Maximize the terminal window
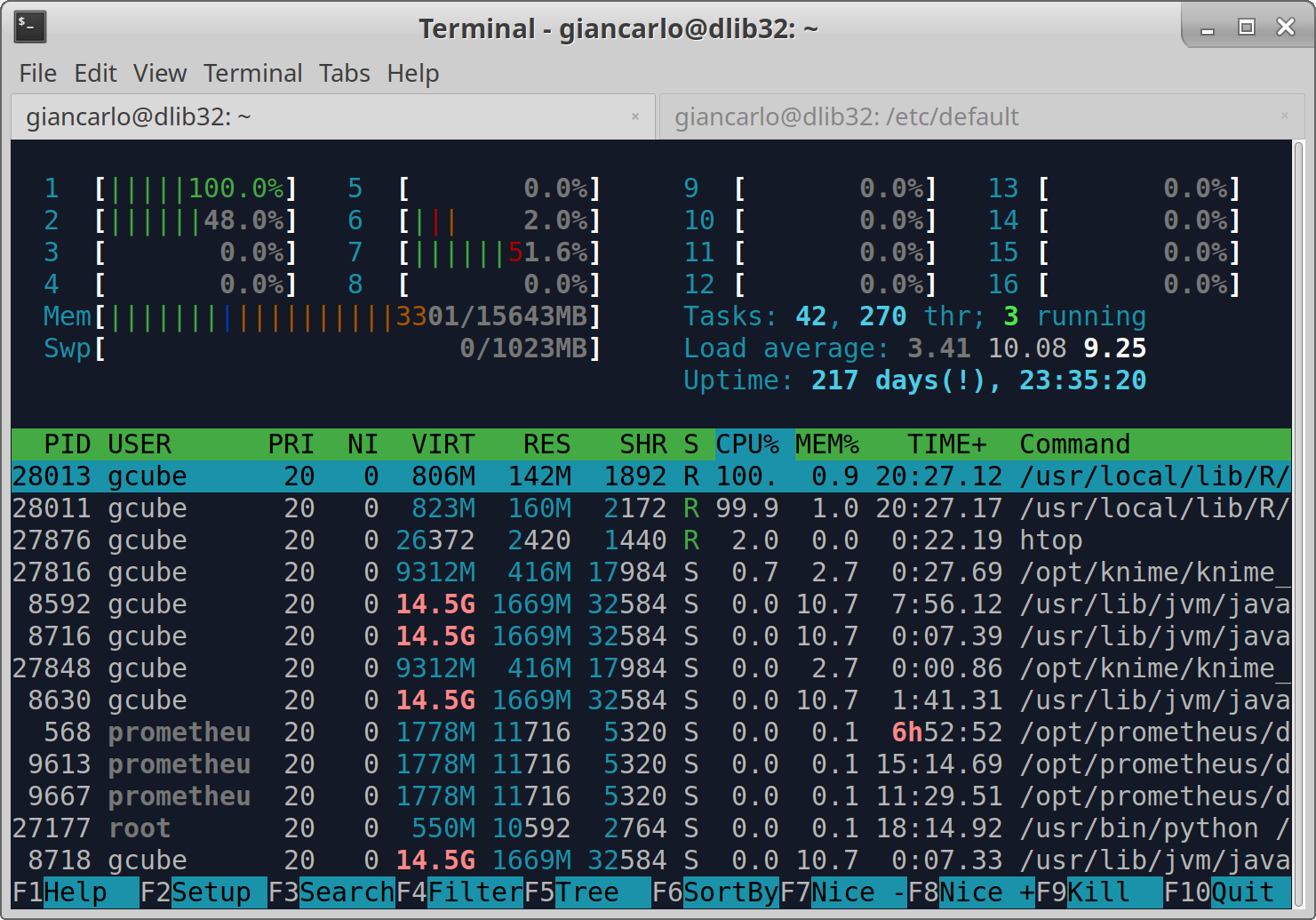Viewport: 1316px width, 920px height. [x=1246, y=28]
